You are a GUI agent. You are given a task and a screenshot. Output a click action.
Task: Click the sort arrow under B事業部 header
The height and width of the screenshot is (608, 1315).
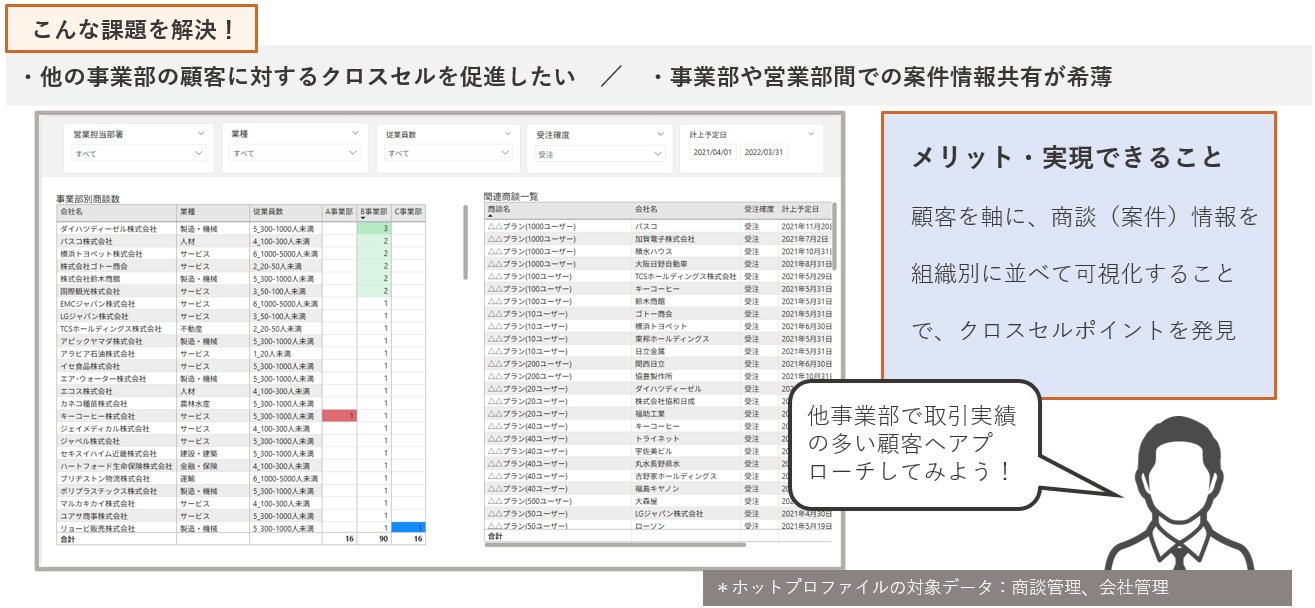(364, 220)
